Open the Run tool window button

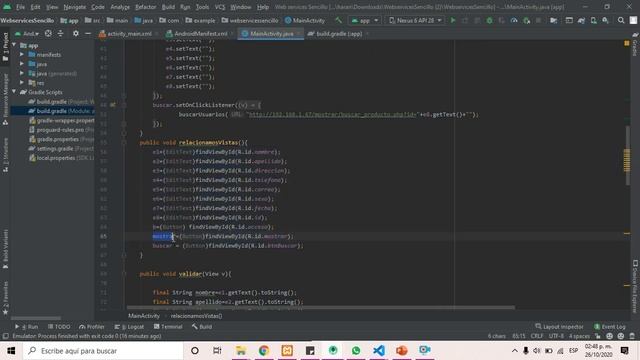[x=27, y=327]
